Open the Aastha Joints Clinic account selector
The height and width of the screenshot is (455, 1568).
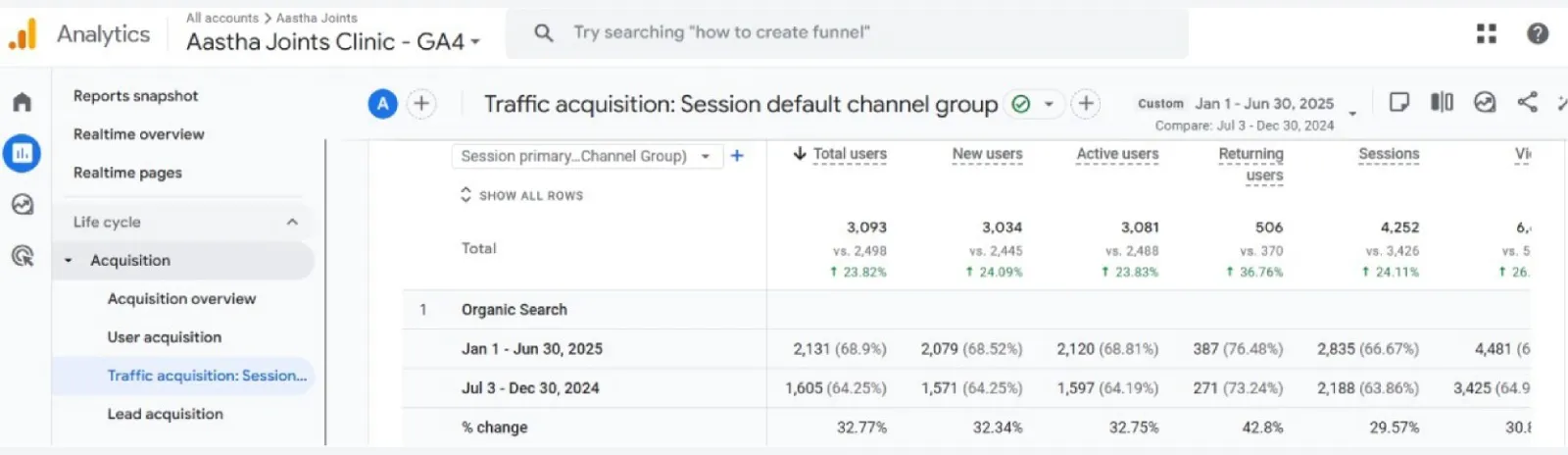tap(332, 41)
